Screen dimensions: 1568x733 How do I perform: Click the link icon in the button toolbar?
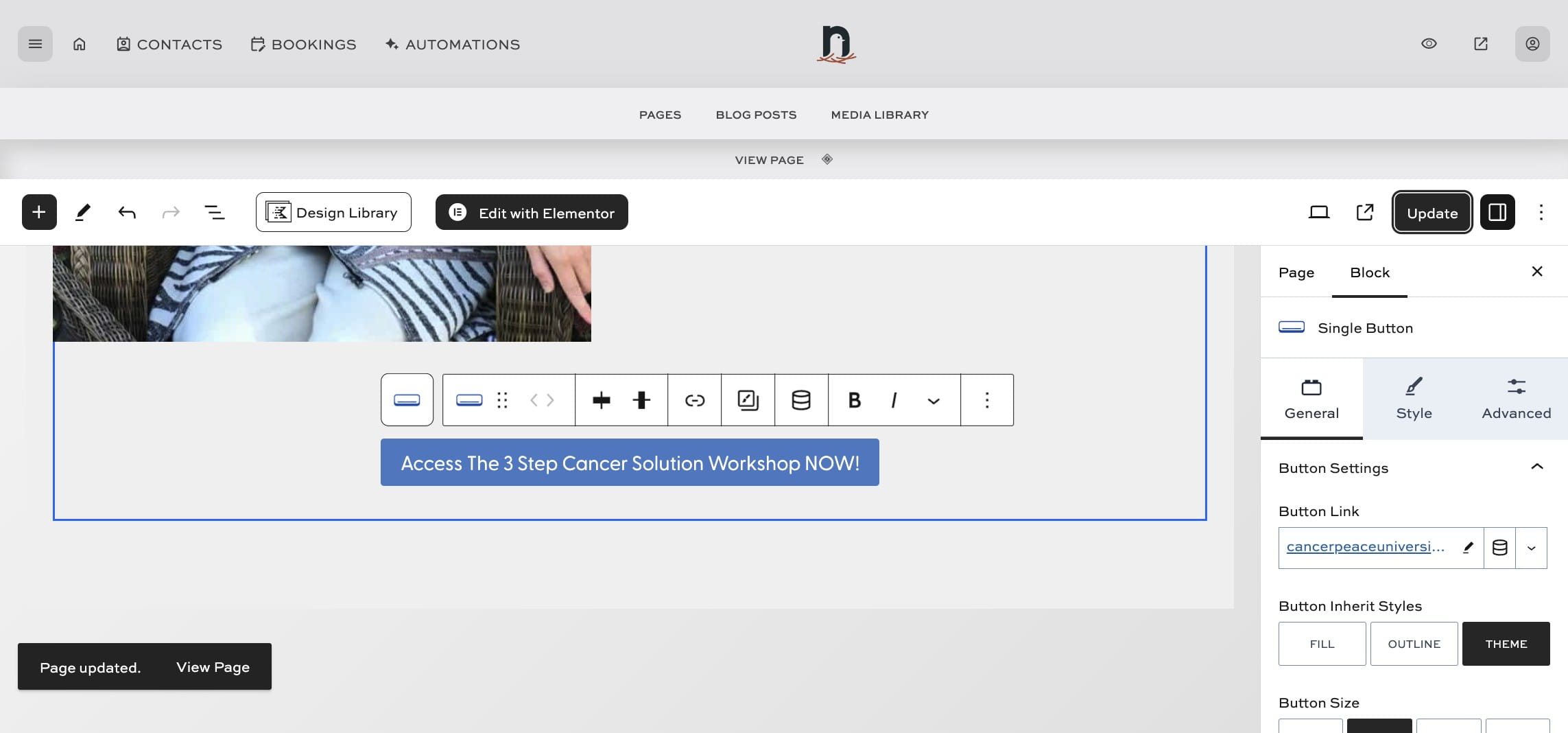click(694, 399)
